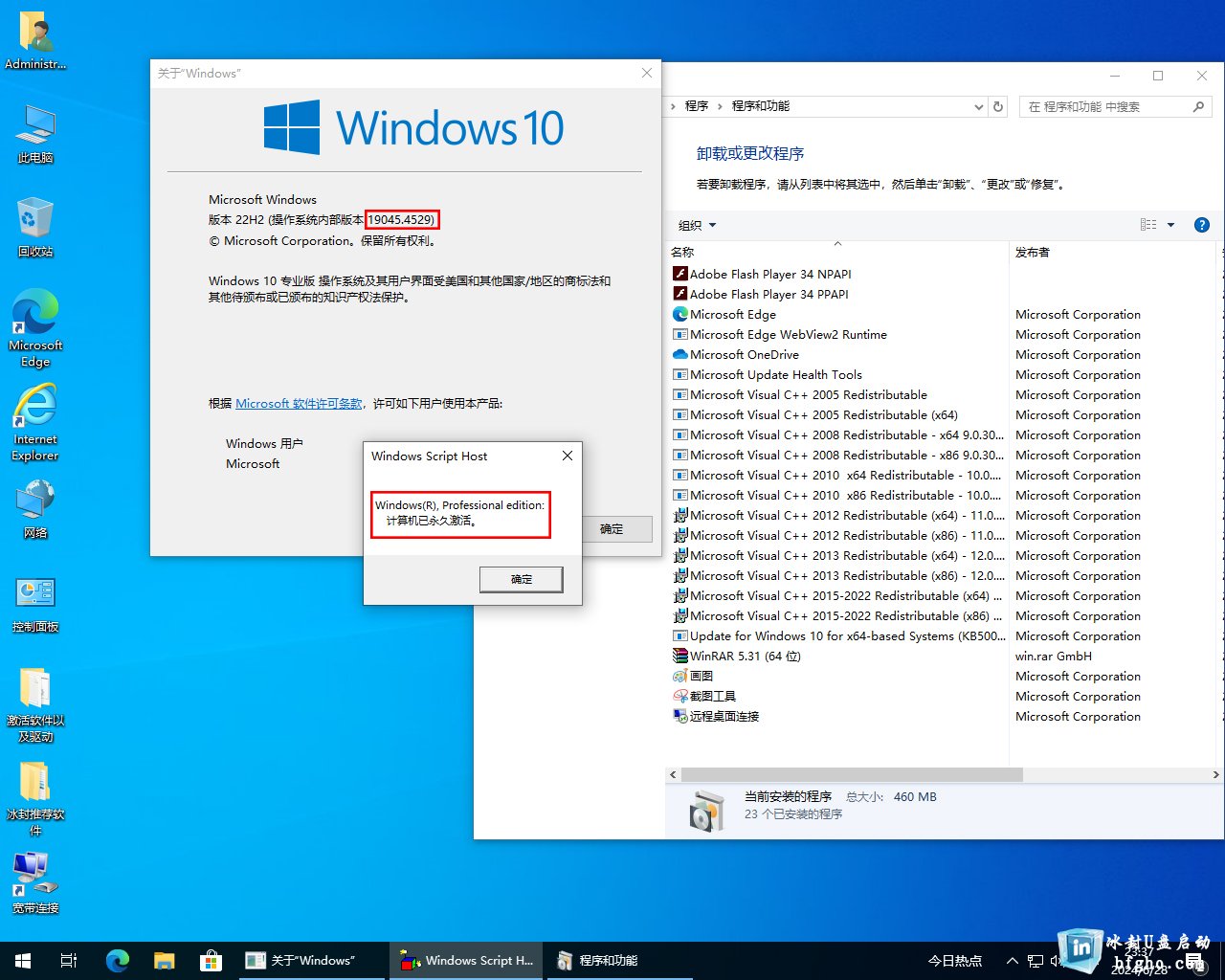This screenshot has height=980, width=1225.
Task: Click 确定 in the Windows Script Host dialog
Action: [x=522, y=579]
